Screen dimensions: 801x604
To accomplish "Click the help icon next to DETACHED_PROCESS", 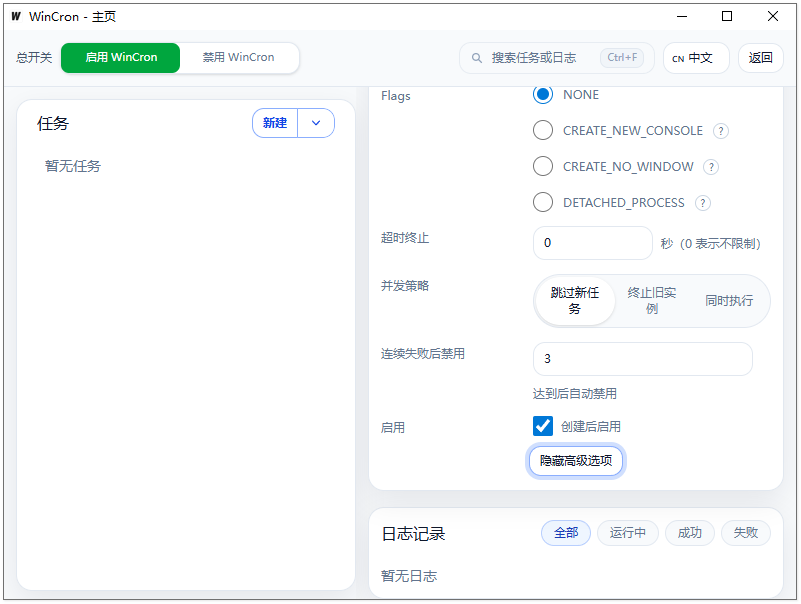I will tap(702, 202).
